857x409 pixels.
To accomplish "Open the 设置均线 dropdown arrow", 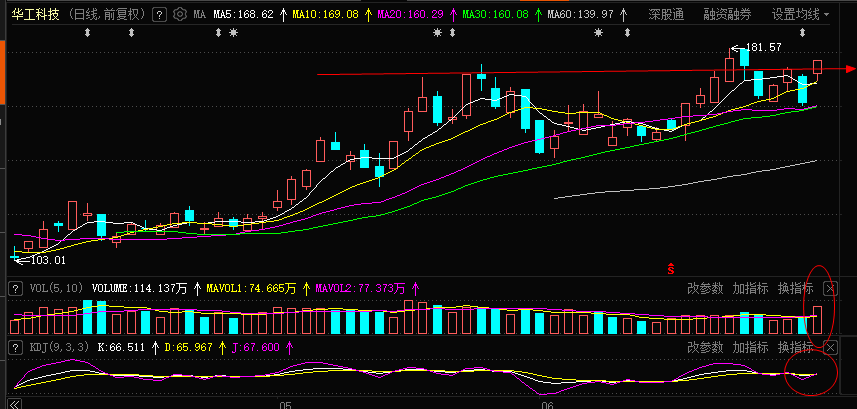I will coord(826,15).
